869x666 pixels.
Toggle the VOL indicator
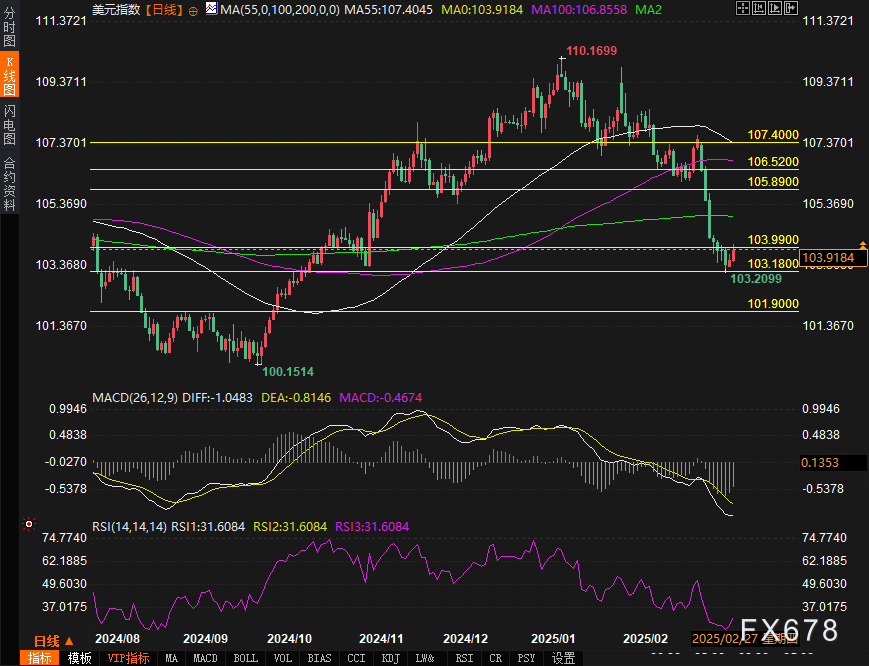283,658
